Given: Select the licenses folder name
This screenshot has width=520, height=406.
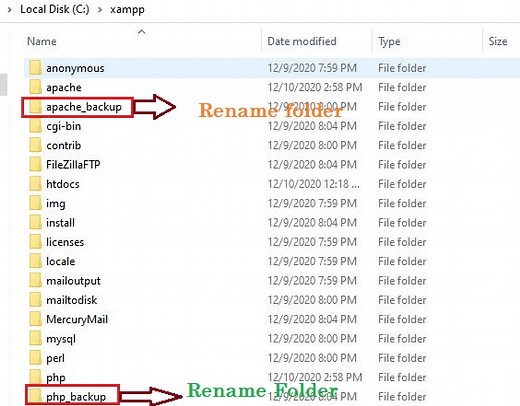Looking at the screenshot, I should 65,242.
